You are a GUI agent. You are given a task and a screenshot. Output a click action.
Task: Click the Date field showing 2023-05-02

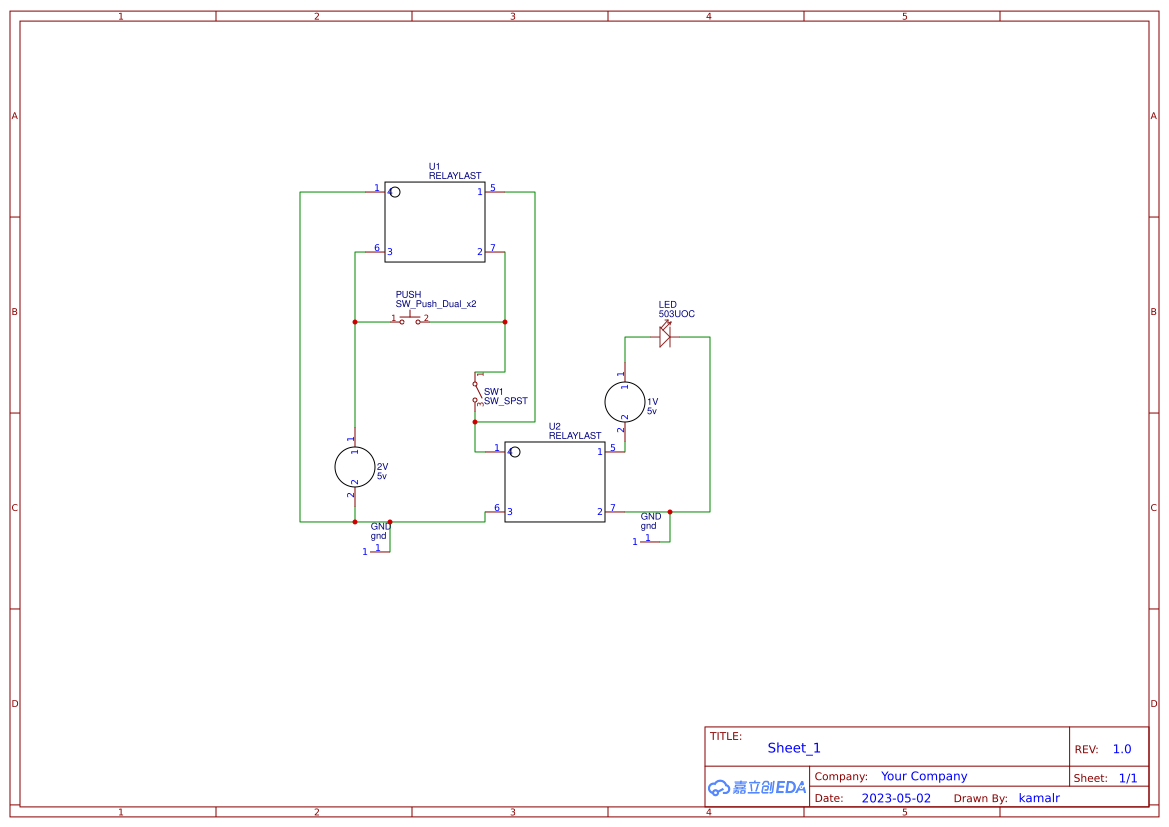tap(897, 798)
